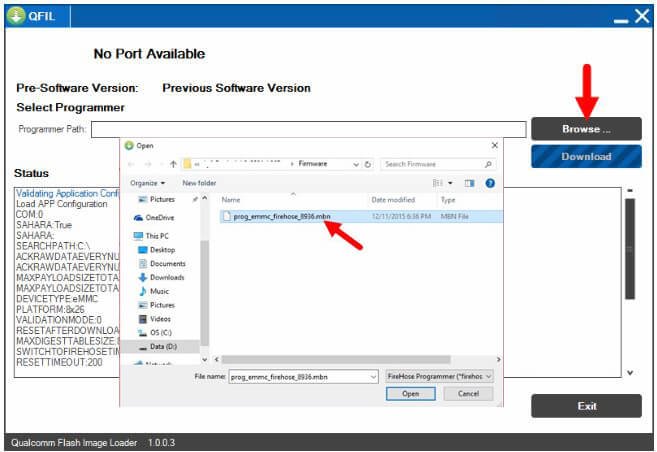Select This PC in navigation pane
Image resolution: width=657 pixels, height=452 pixels.
(151, 236)
